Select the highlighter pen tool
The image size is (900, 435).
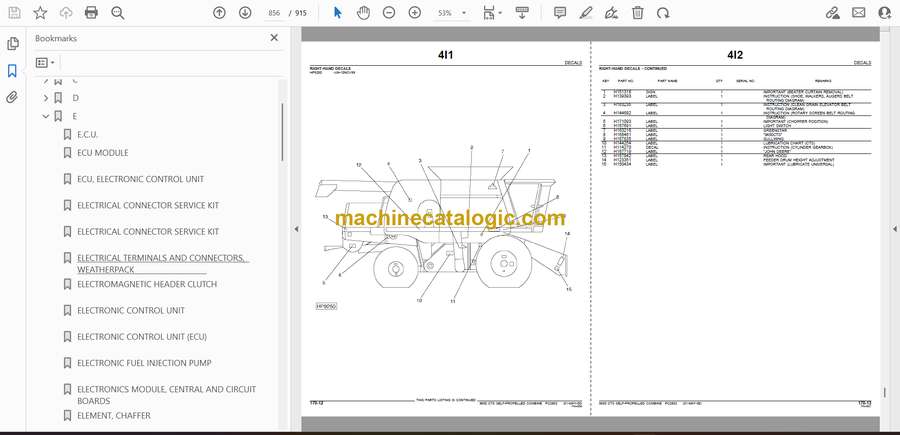click(x=585, y=13)
